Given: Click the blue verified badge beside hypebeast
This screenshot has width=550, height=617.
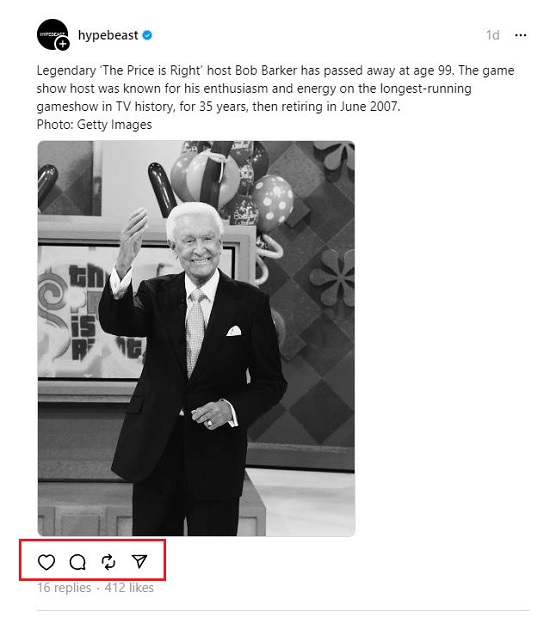Looking at the screenshot, I should (x=147, y=35).
